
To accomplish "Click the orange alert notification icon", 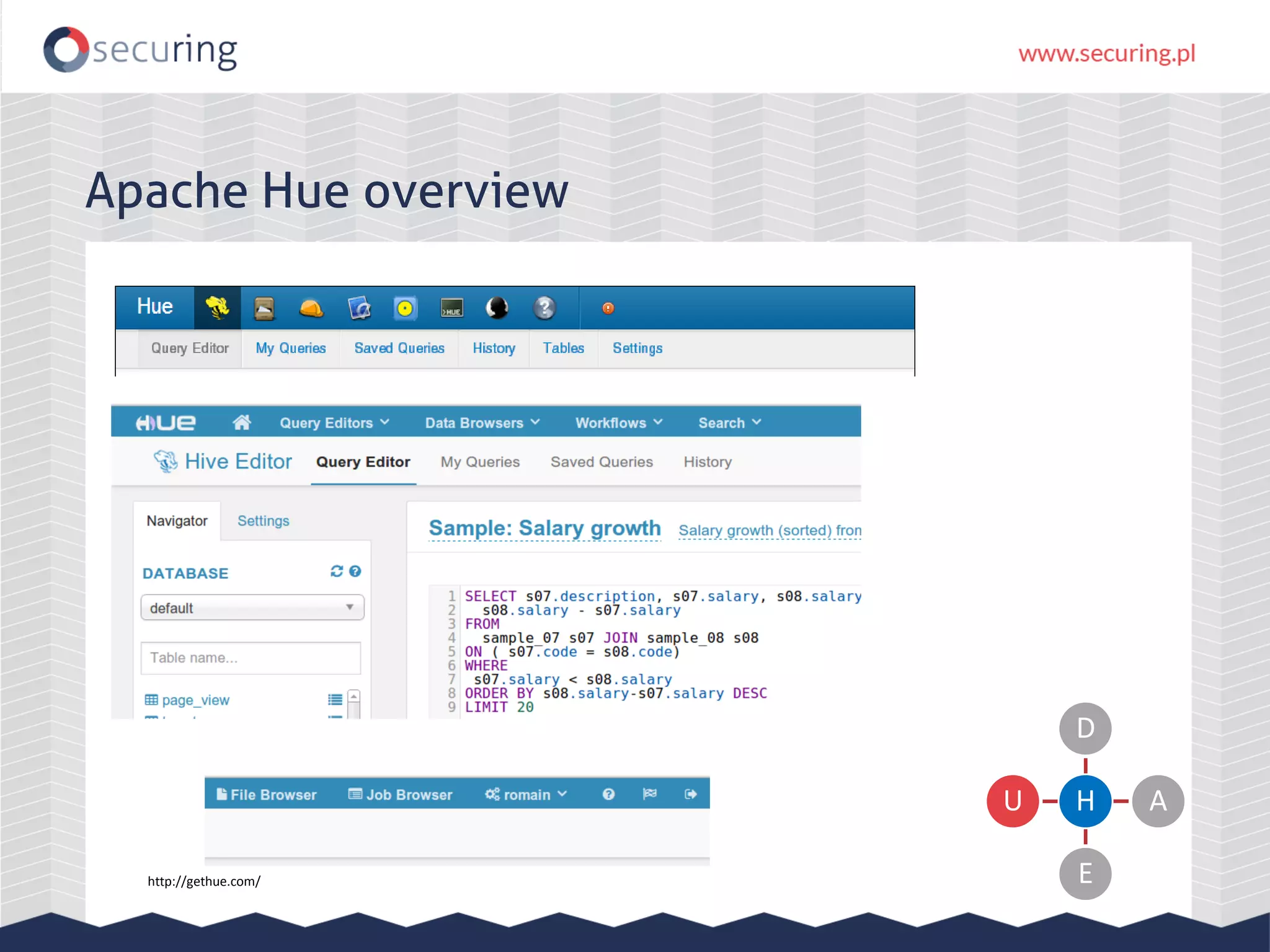I will (x=608, y=308).
